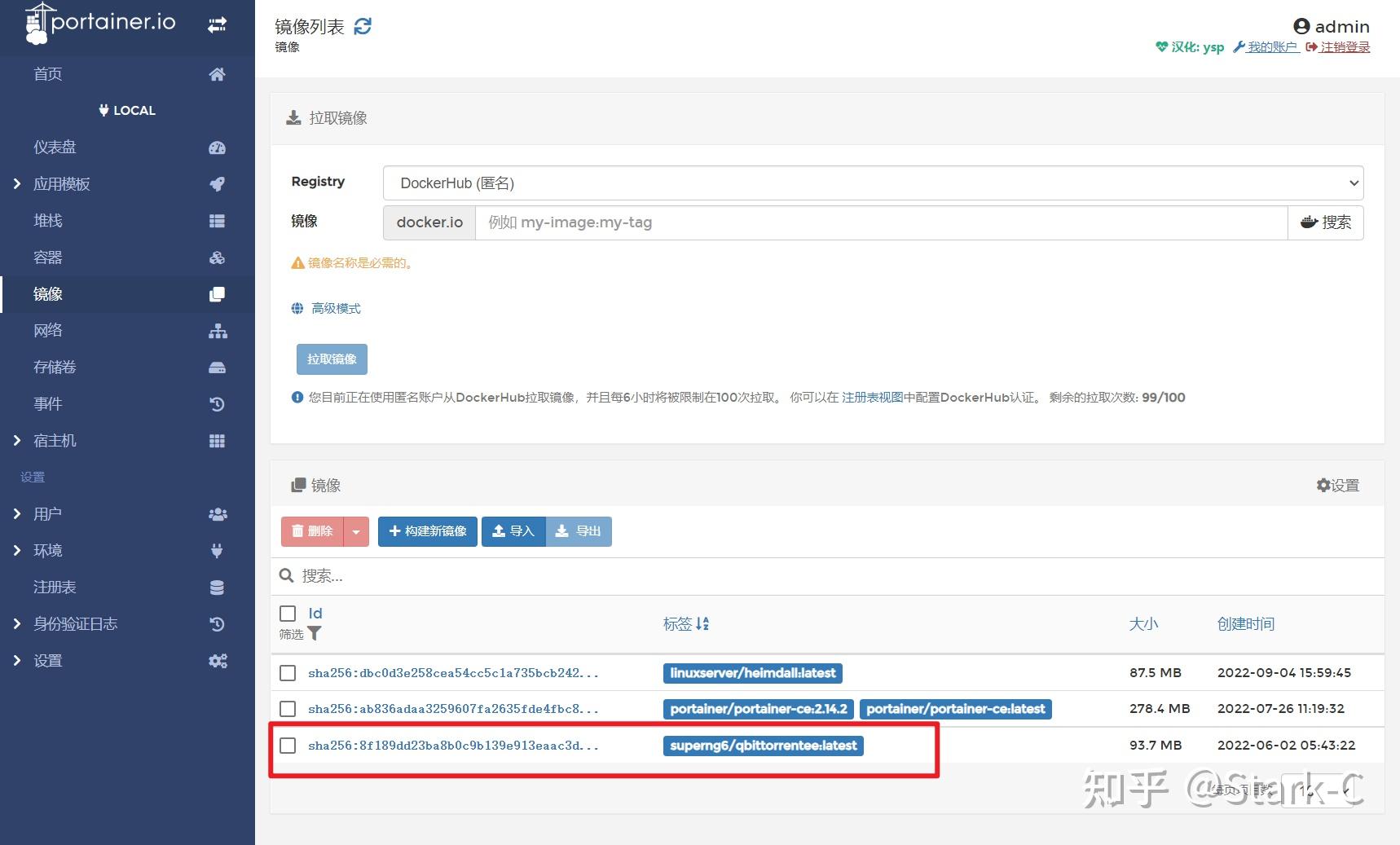Screen dimensions: 1400x845
Task: Open the Registry dropdown showing DockerHub
Action: (x=872, y=183)
